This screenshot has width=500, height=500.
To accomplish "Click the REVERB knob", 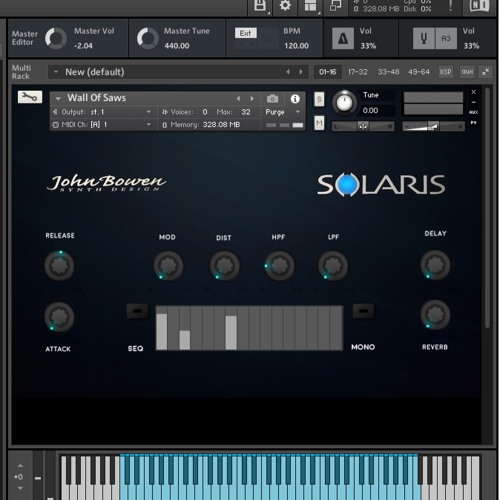I will tap(435, 314).
